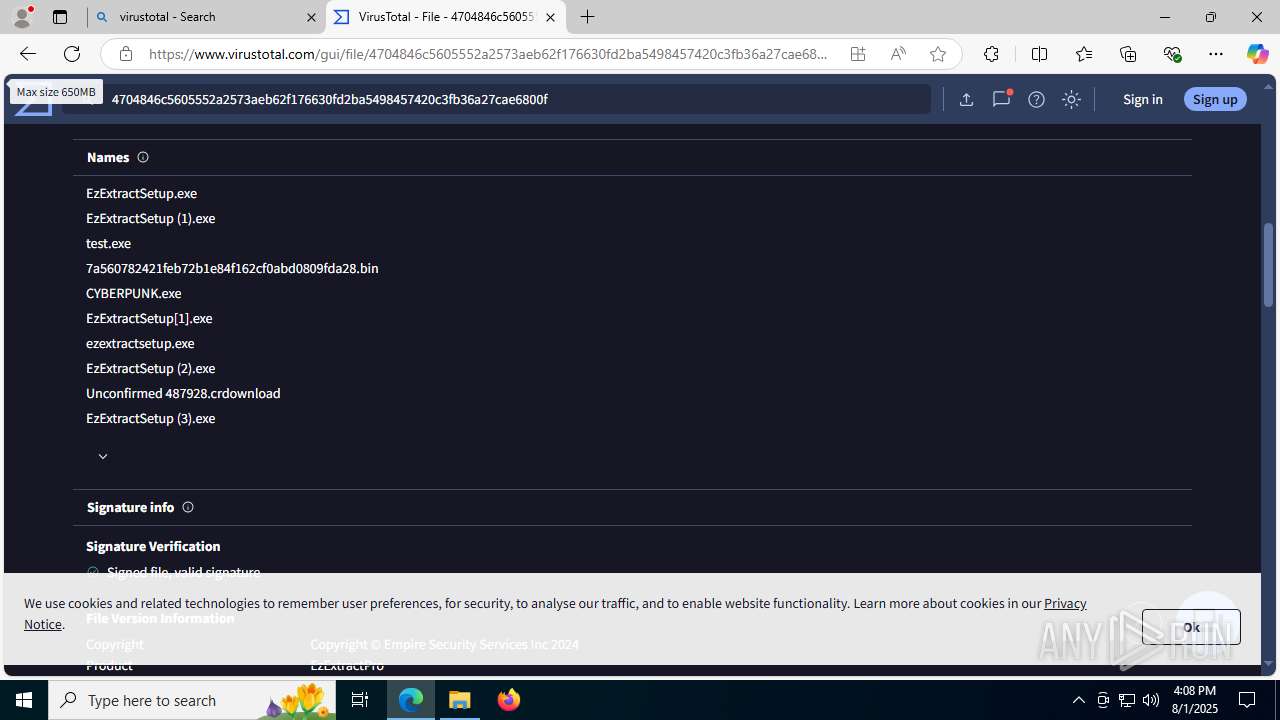Refresh the VirusTotal page
1280x720 pixels.
[x=72, y=54]
